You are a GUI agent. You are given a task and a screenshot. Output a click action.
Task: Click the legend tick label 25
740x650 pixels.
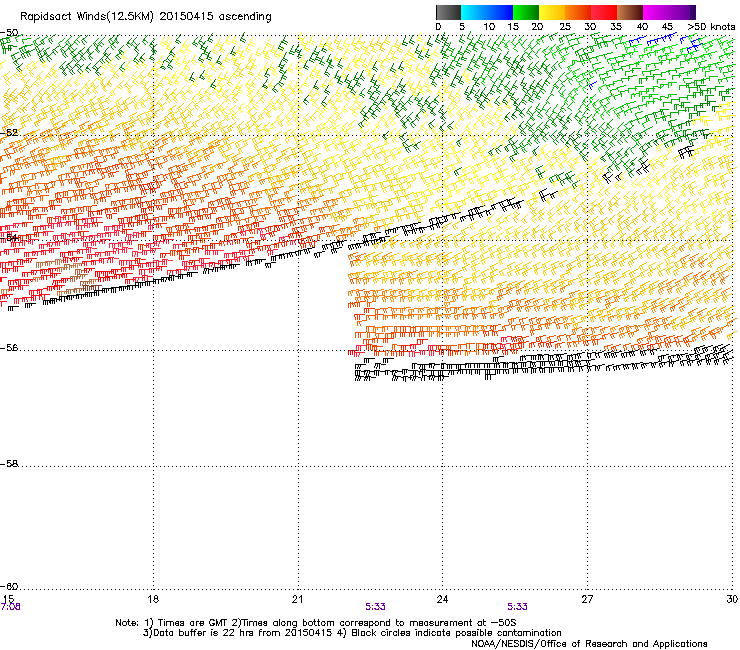(x=565, y=27)
